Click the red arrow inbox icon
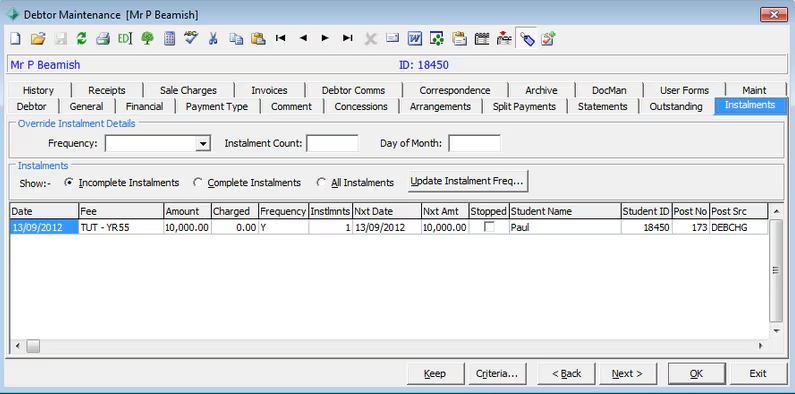This screenshot has width=795, height=394. point(504,39)
